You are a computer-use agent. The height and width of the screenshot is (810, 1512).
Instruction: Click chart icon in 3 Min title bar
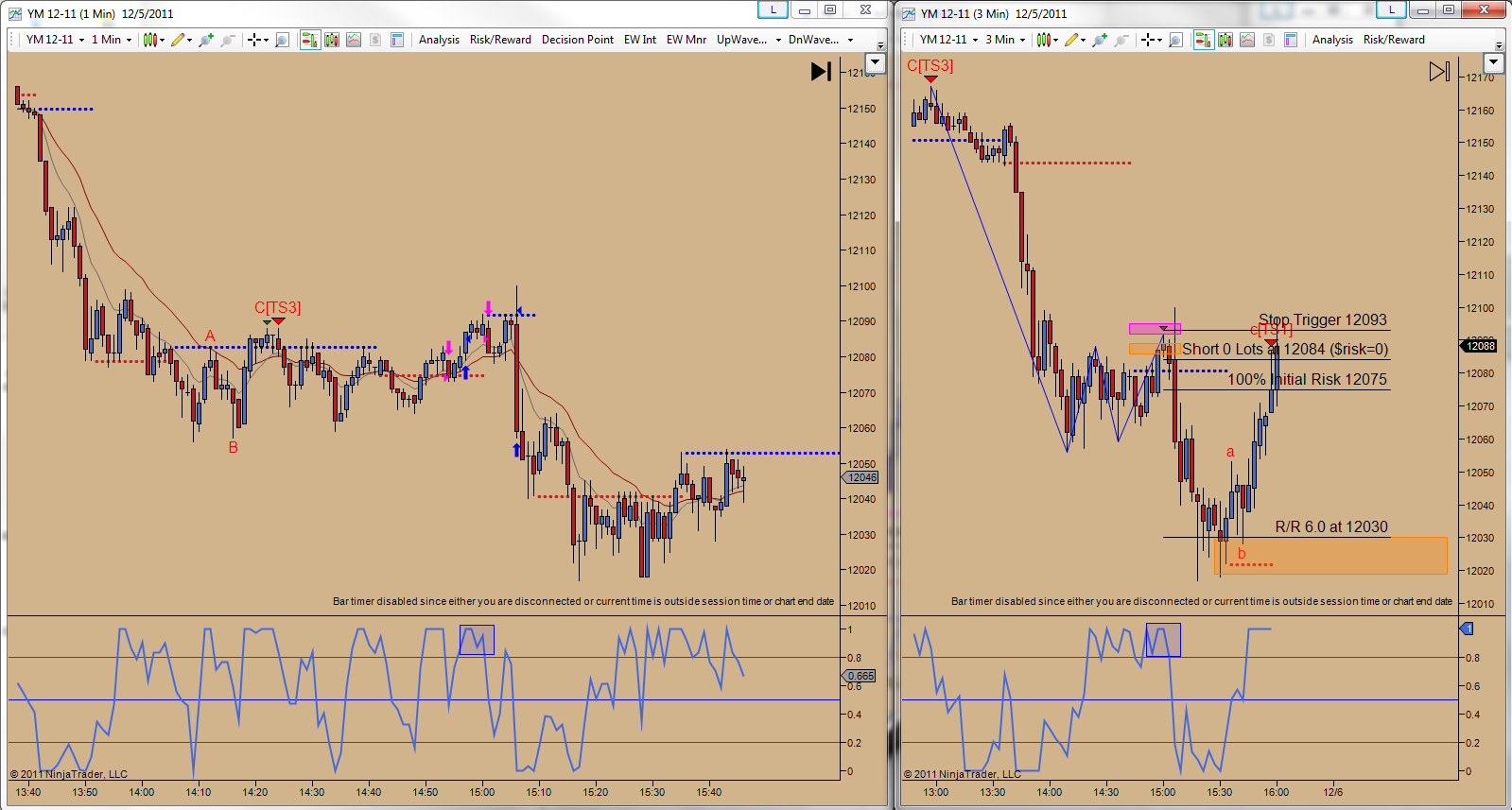pyautogui.click(x=909, y=13)
